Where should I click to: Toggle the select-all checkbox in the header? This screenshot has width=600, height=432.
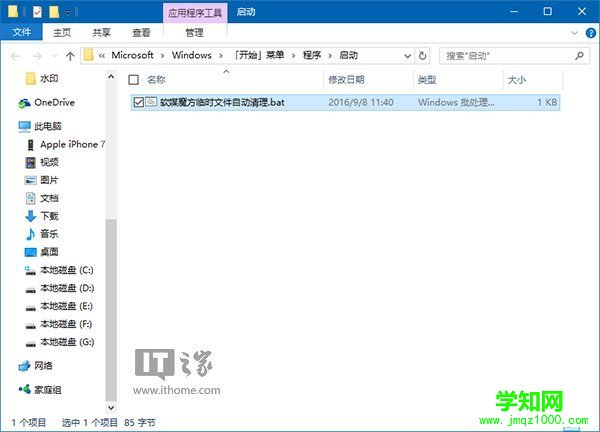(x=134, y=80)
